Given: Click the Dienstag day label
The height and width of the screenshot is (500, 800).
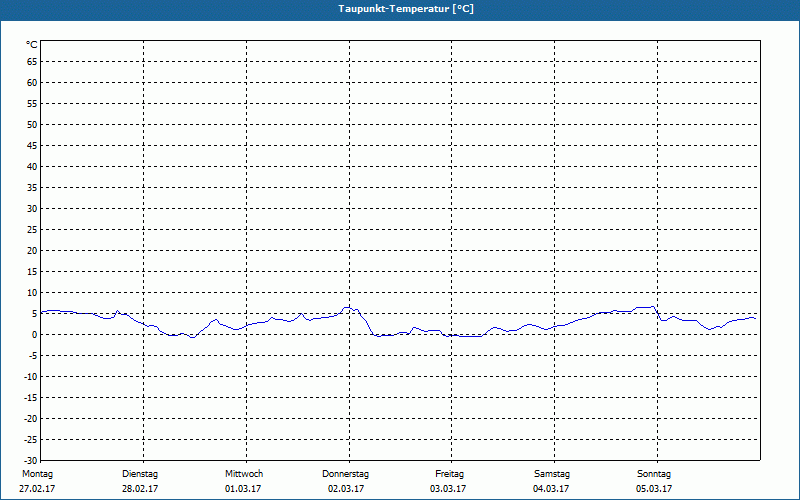Looking at the screenshot, I should click(x=140, y=474).
